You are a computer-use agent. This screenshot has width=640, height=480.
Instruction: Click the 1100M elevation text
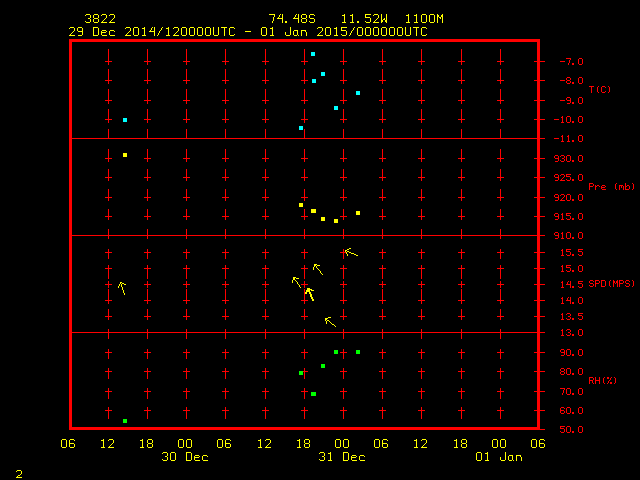[x=423, y=19]
